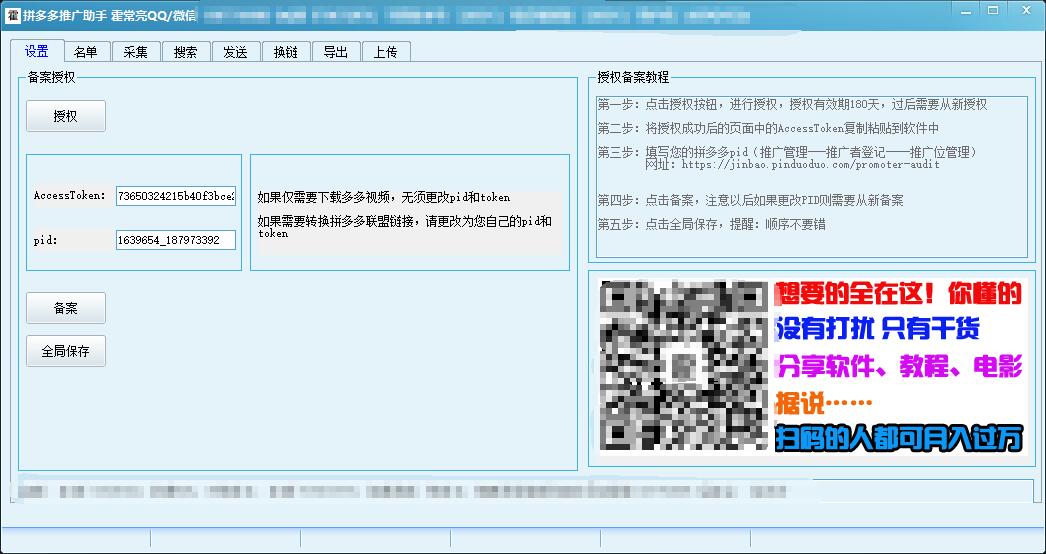The image size is (1046, 554).
Task: Click the 扫码的人都可月入过万 banner text
Action: (899, 438)
